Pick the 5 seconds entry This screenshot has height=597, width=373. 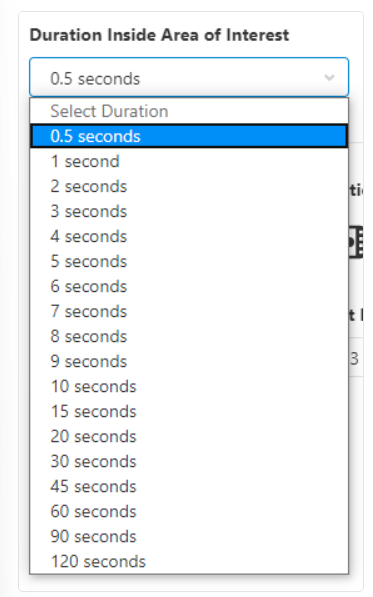pyautogui.click(x=189, y=261)
